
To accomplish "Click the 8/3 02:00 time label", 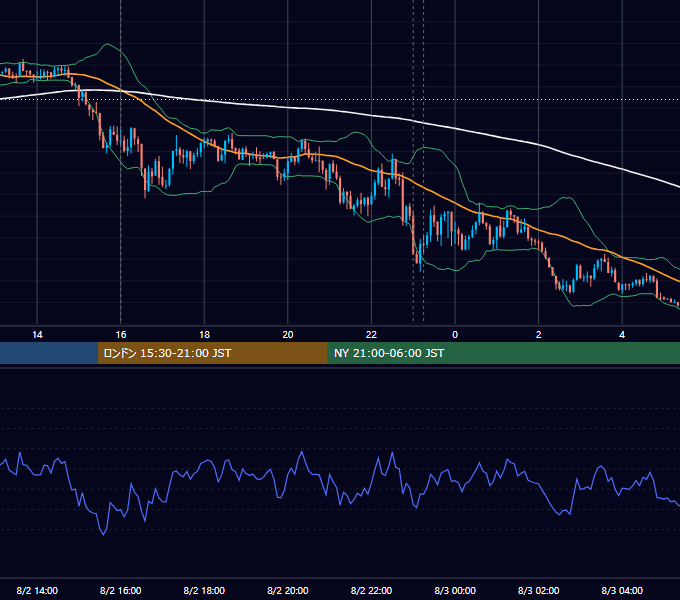I will point(538,590).
